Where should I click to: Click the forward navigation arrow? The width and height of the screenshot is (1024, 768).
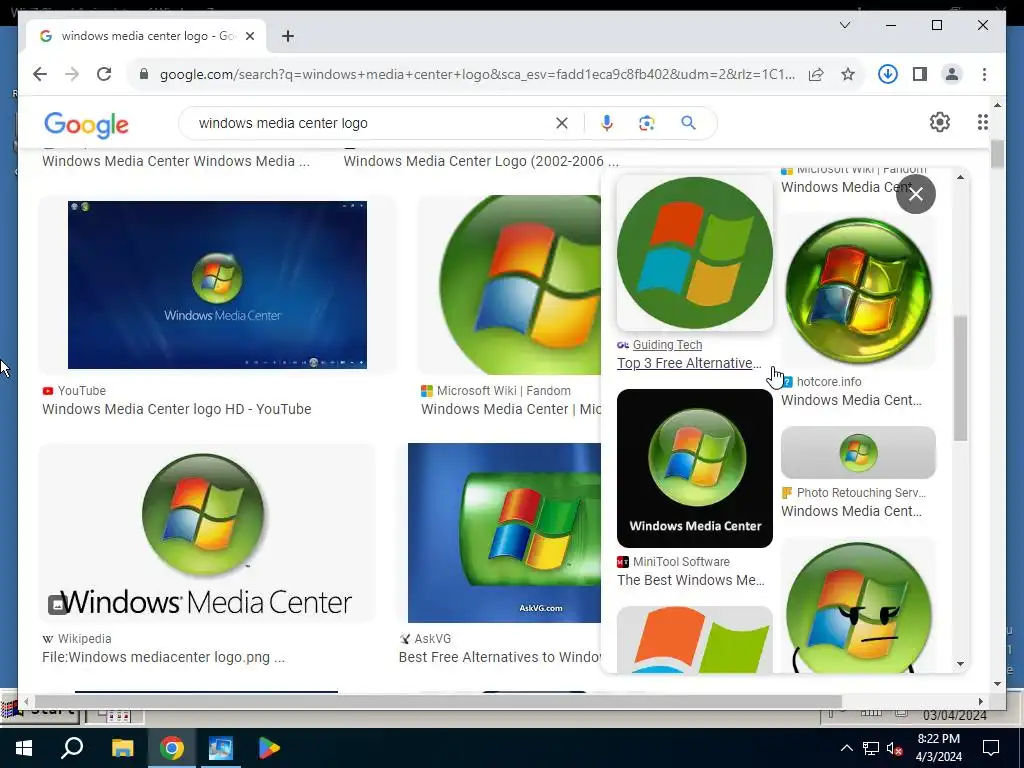[x=72, y=74]
